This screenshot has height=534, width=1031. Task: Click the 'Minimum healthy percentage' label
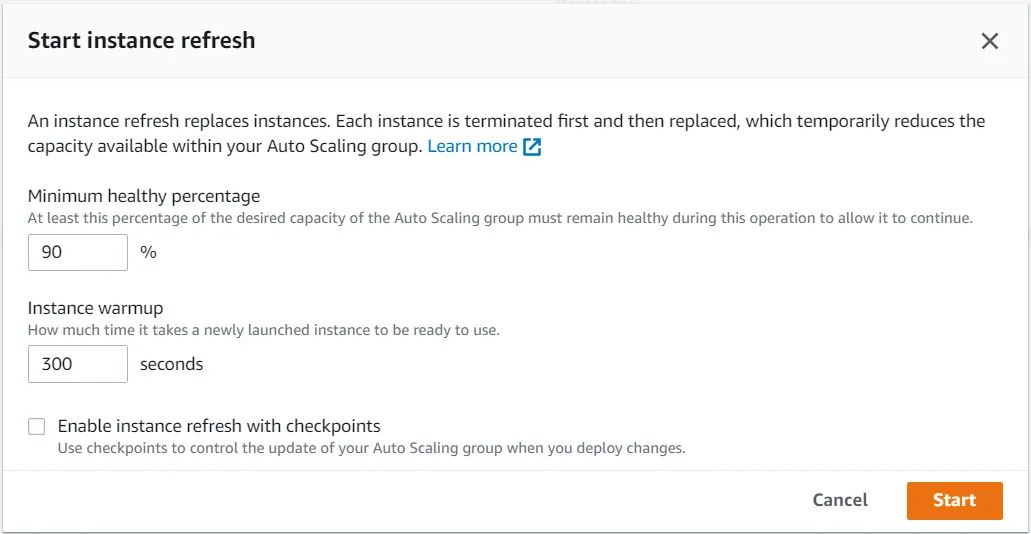[x=144, y=196]
